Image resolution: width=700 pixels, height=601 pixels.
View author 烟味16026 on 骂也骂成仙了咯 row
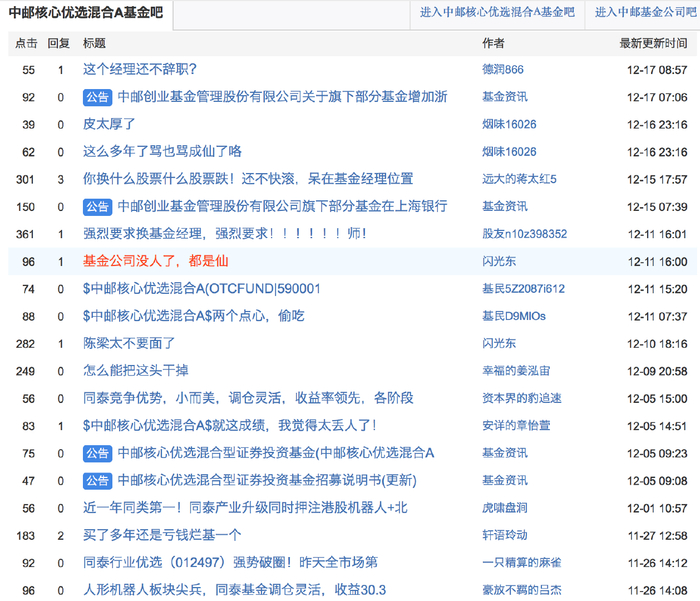[509, 152]
